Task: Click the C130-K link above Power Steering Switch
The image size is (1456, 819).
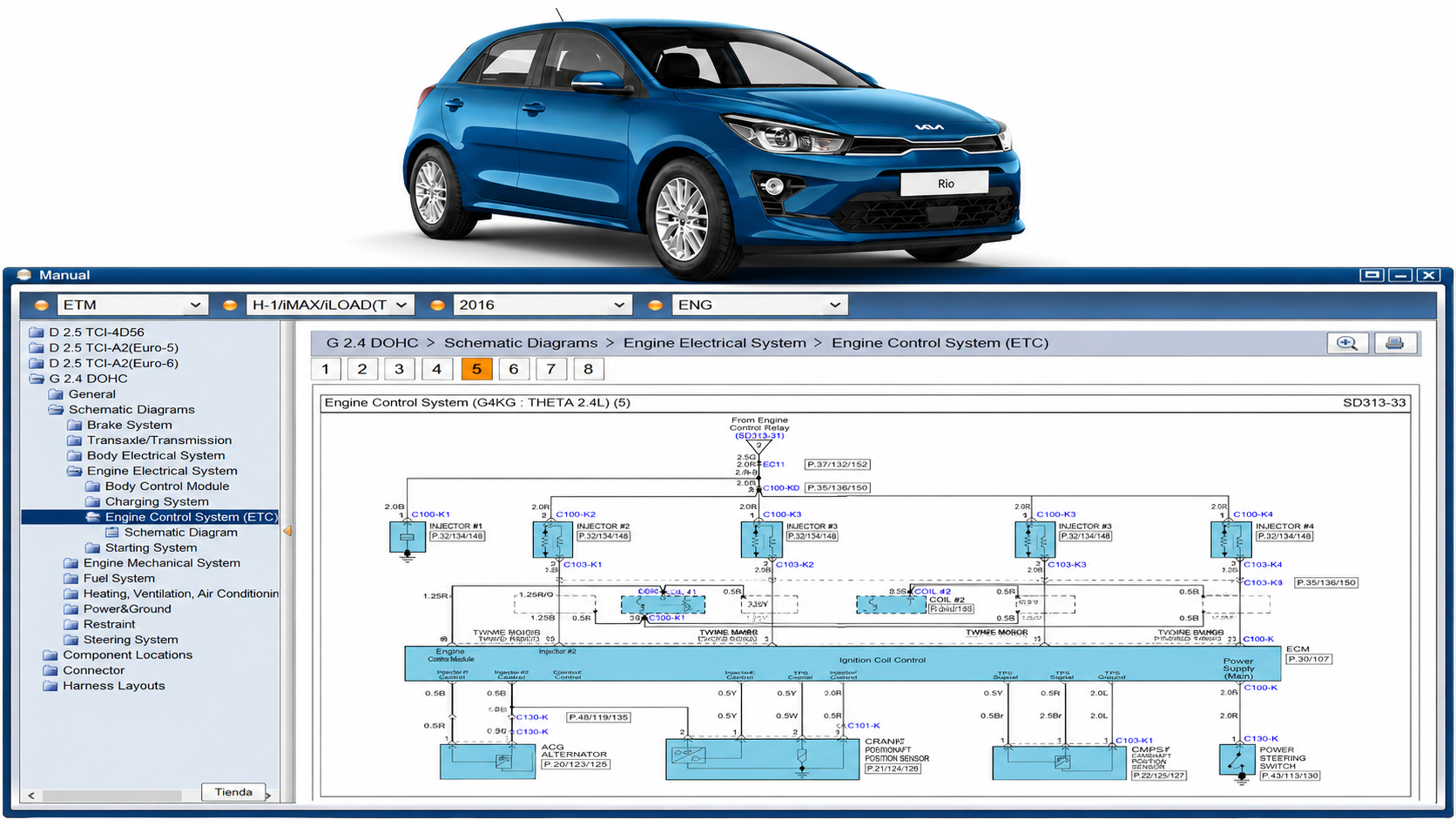Action: [x=1261, y=739]
